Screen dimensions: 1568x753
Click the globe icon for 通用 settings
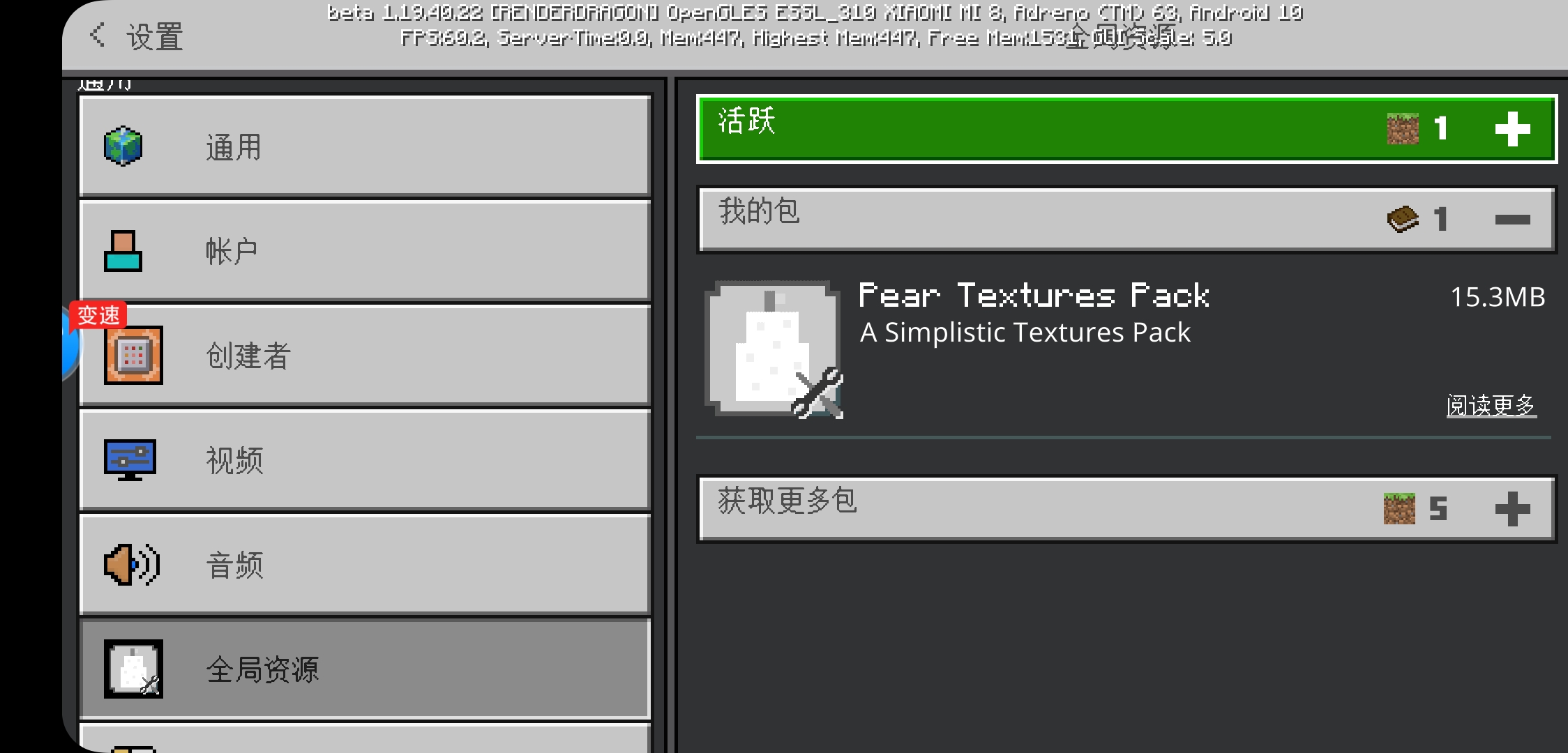point(123,146)
